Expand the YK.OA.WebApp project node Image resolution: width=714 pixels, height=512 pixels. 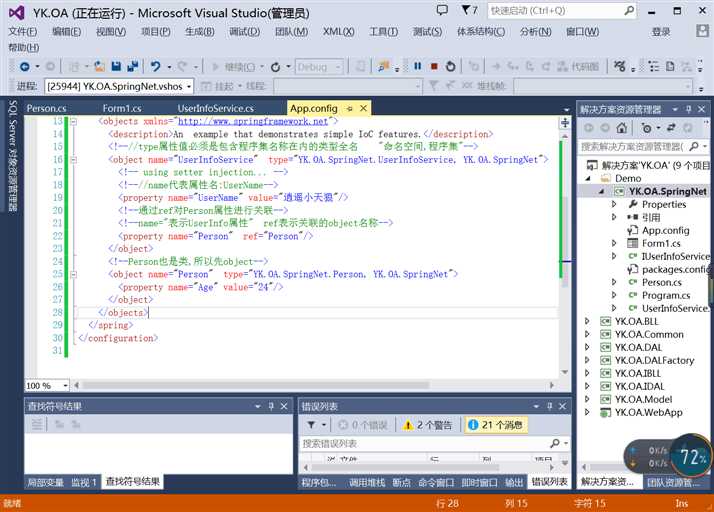tap(587, 412)
